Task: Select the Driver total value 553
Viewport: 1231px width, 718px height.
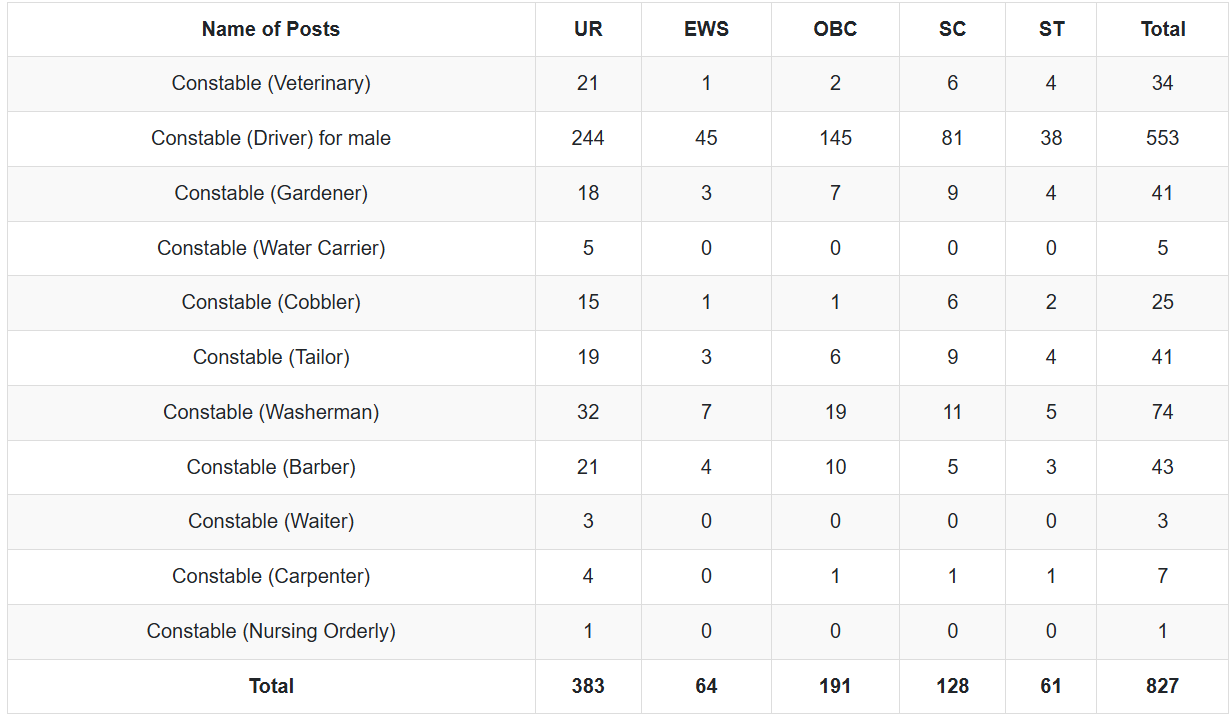Action: 1163,138
